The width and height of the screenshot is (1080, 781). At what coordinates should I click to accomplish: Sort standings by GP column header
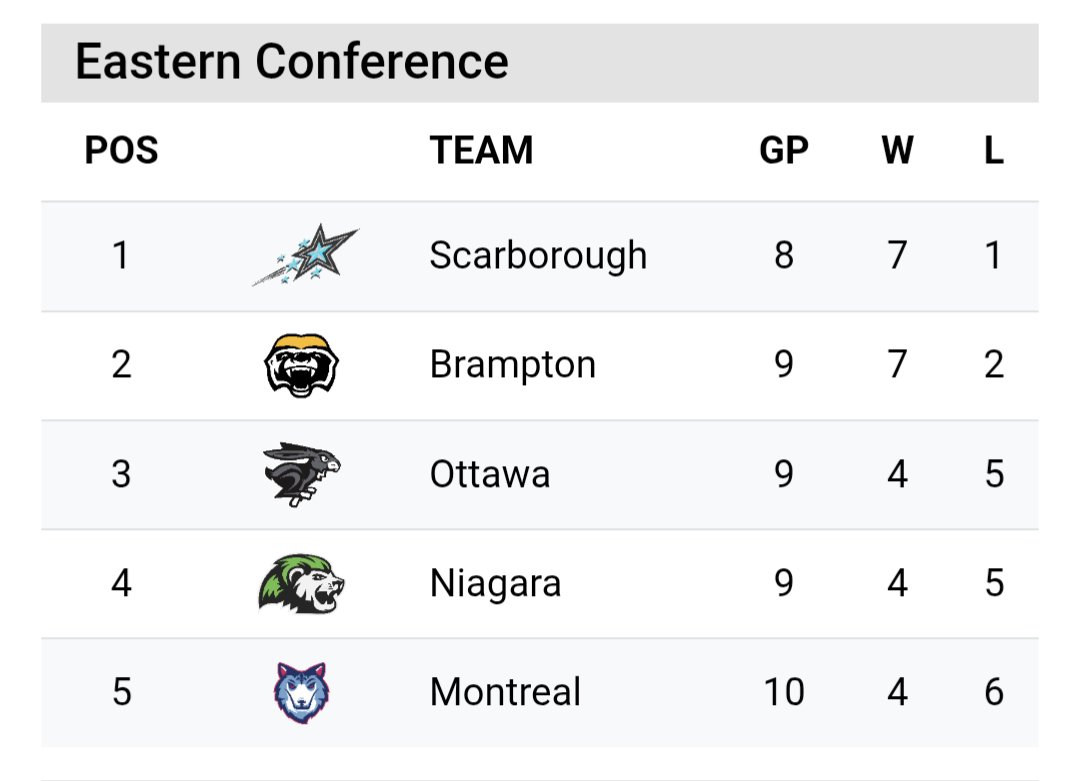784,150
